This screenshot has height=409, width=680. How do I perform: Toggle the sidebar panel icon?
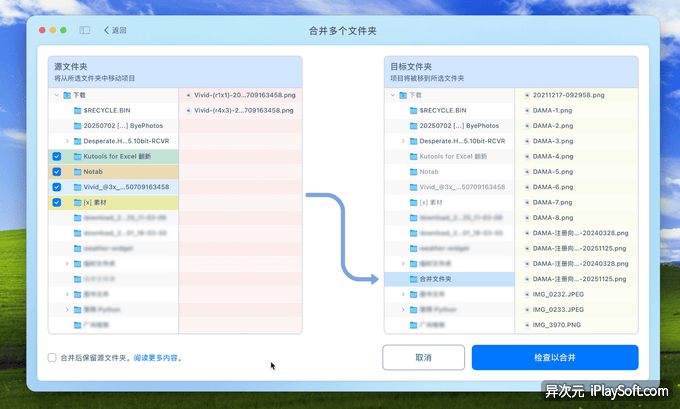point(85,30)
